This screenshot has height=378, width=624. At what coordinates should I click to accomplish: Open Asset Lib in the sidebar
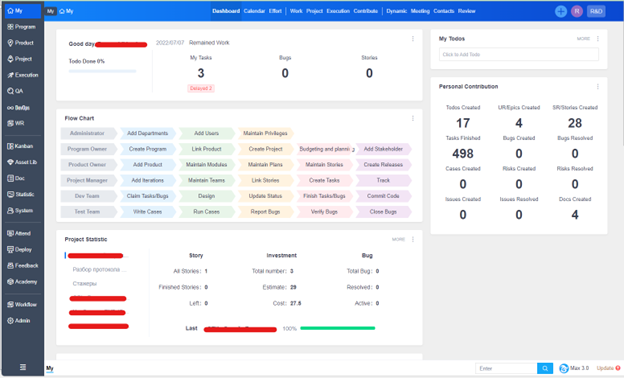click(22, 162)
